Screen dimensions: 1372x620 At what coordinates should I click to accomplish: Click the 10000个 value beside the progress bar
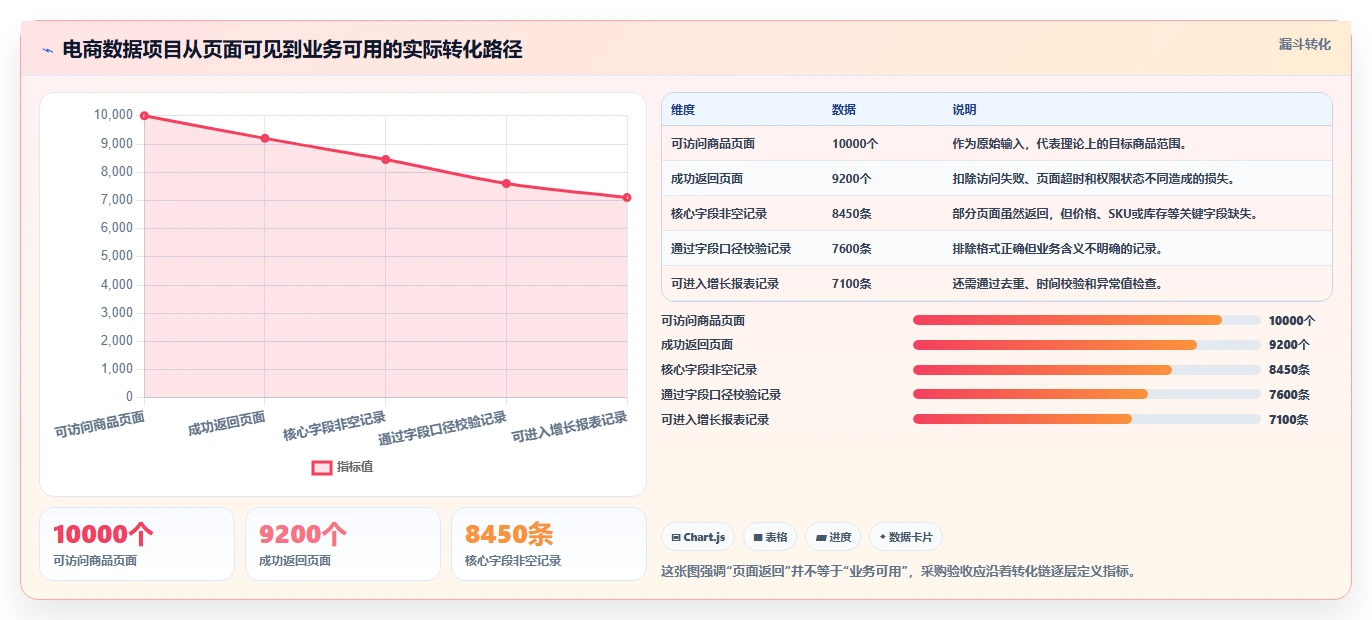pyautogui.click(x=1292, y=320)
